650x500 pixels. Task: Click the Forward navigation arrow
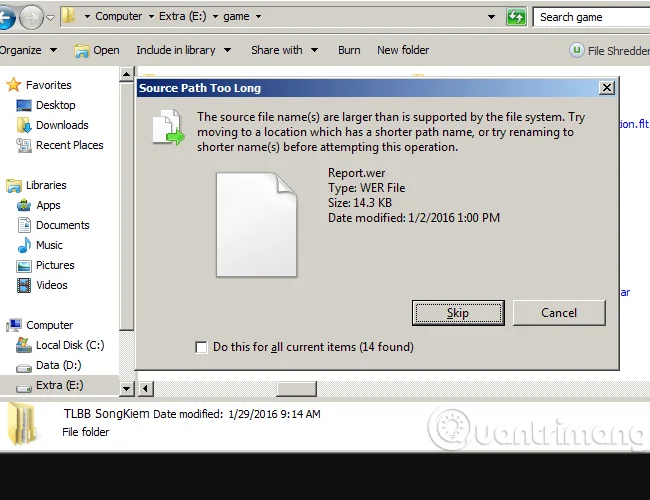[32, 18]
